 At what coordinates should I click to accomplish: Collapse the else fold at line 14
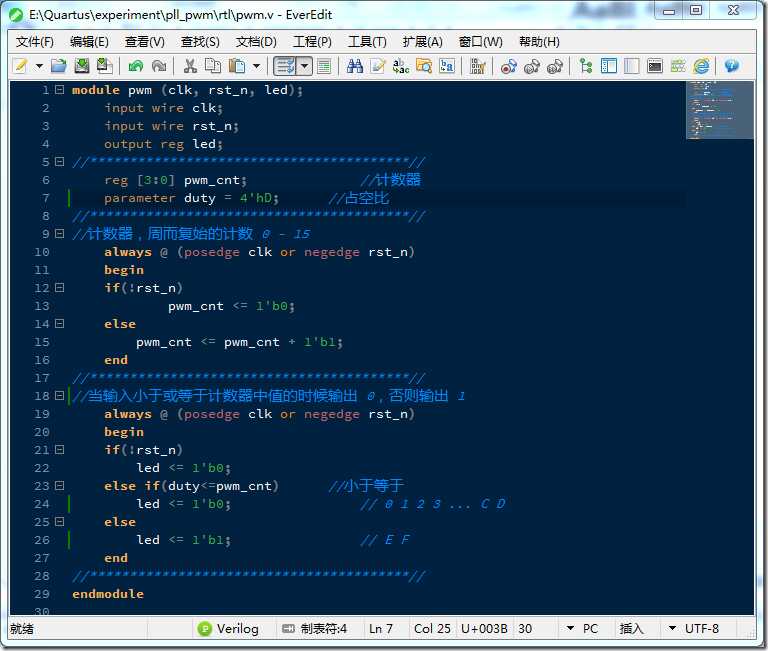[x=59, y=324]
